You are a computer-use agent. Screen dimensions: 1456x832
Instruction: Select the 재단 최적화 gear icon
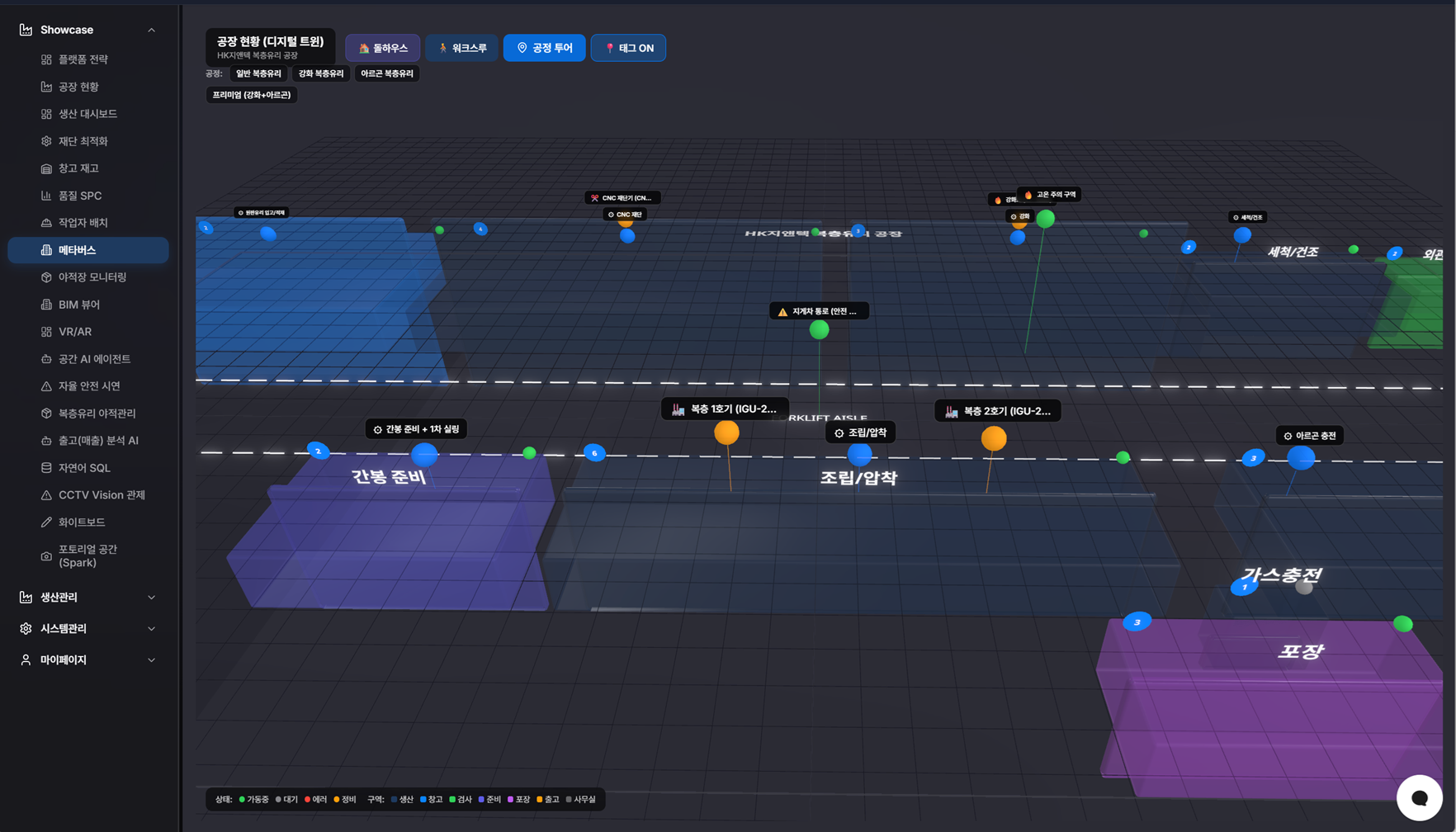[46, 141]
